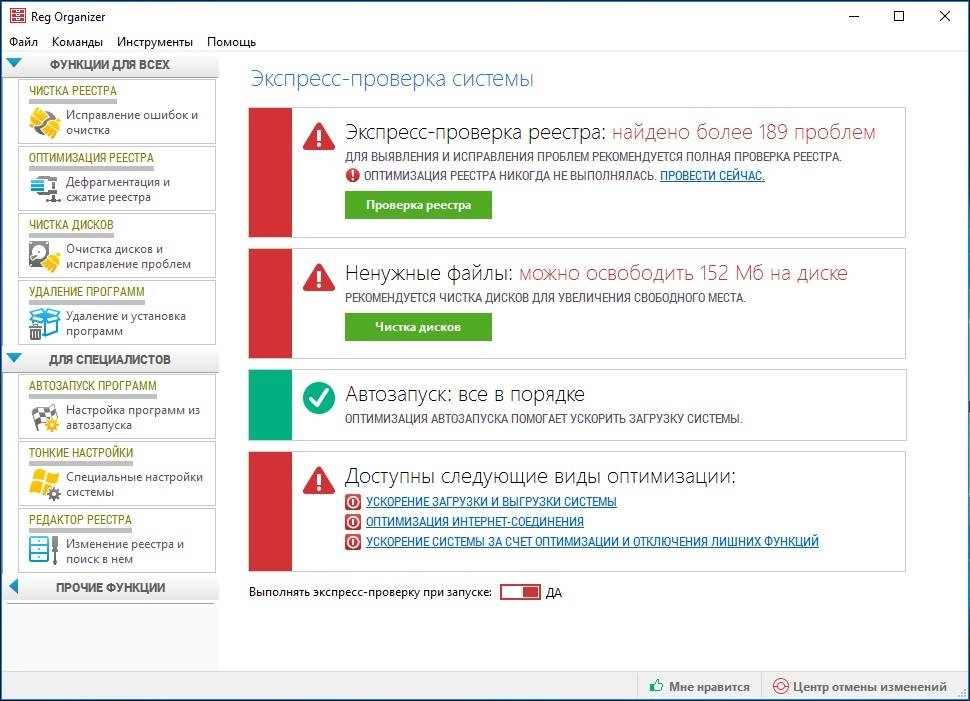Click warning triangle beside unneeded files

coord(319,277)
